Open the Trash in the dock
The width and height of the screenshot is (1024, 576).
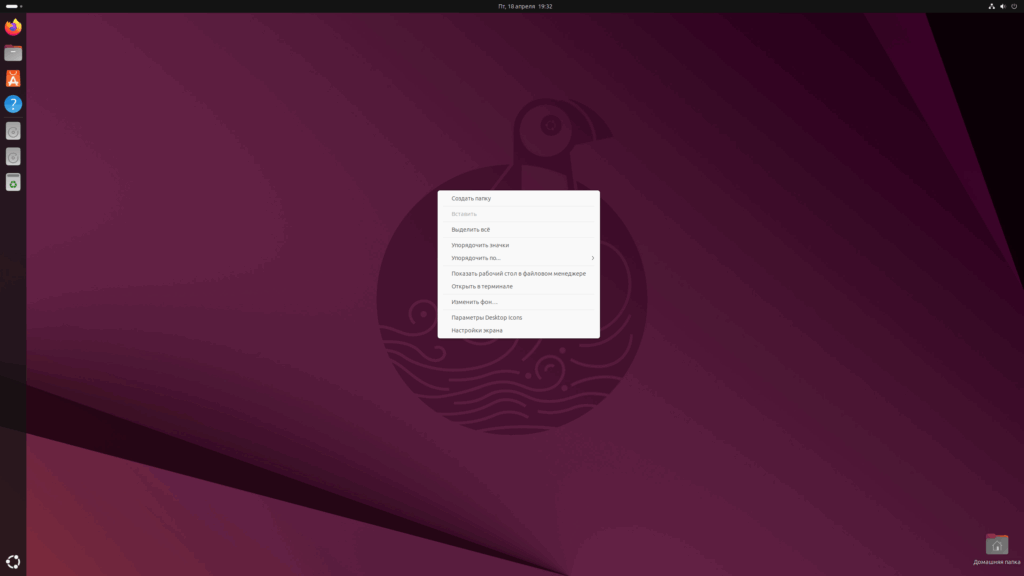pos(13,182)
